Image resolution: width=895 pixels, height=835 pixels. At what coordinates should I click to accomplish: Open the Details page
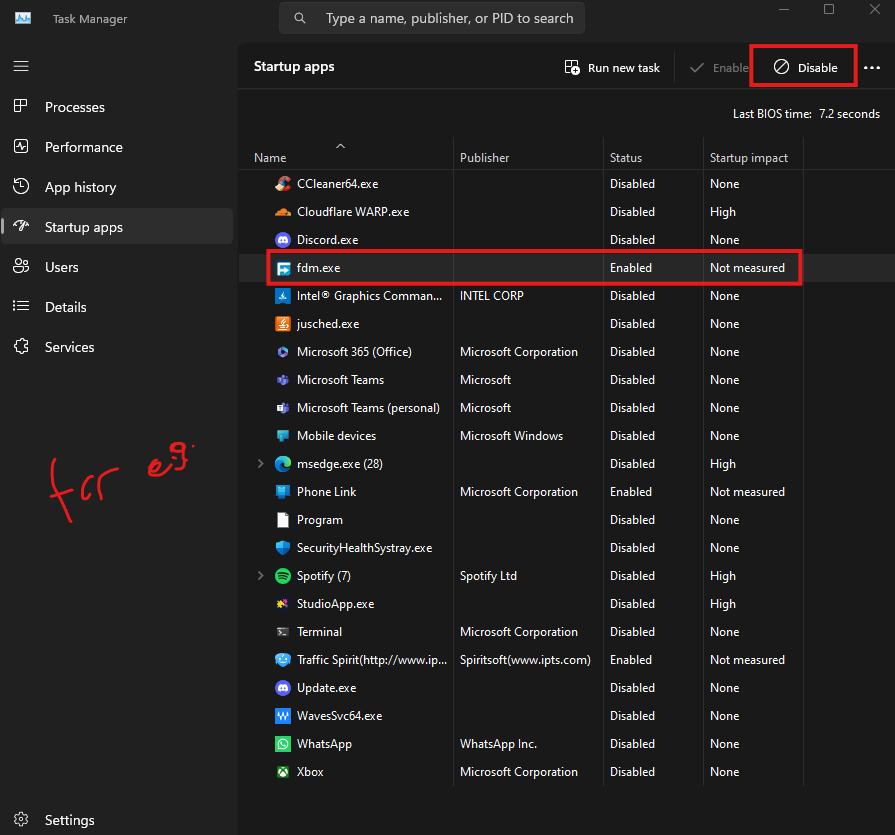click(117, 307)
